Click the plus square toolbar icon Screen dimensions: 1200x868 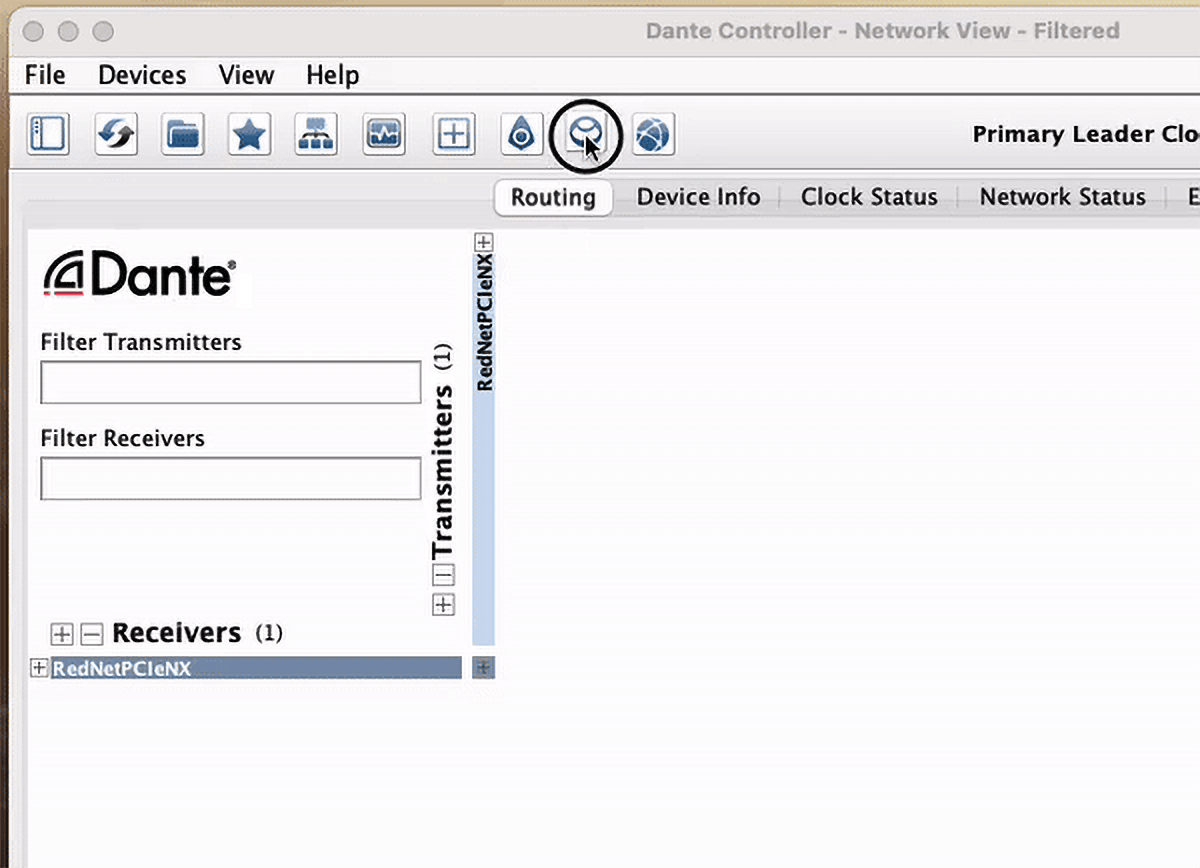[454, 133]
